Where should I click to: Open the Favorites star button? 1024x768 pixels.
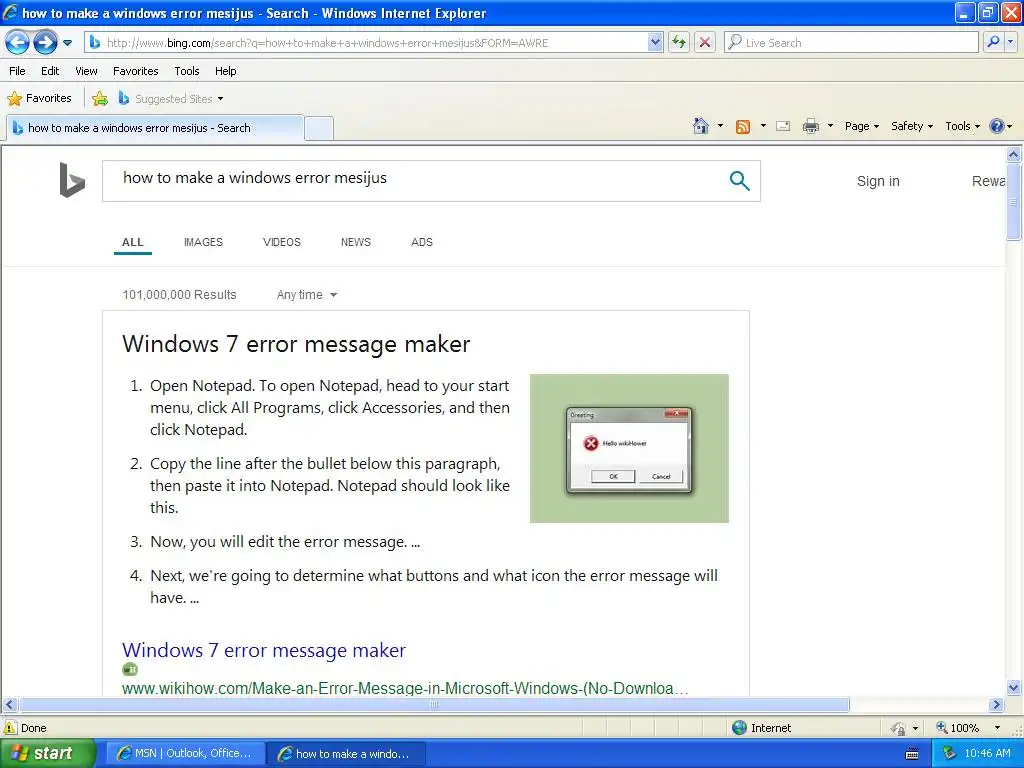[x=39, y=99]
